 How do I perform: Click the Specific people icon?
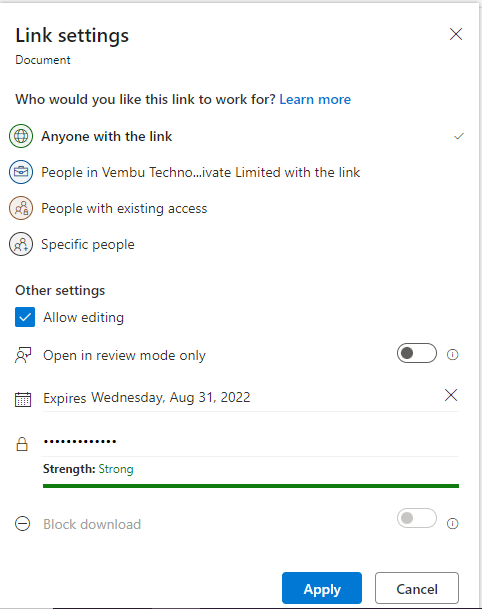[21, 244]
